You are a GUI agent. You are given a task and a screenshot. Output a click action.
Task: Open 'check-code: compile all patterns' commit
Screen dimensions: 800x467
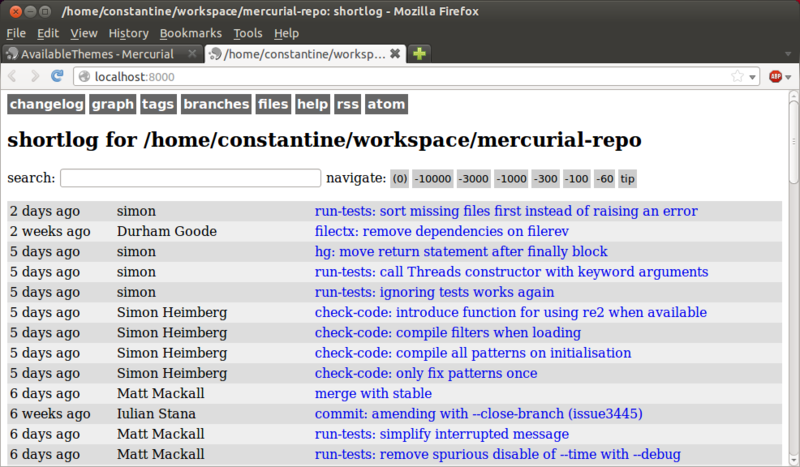click(473, 353)
